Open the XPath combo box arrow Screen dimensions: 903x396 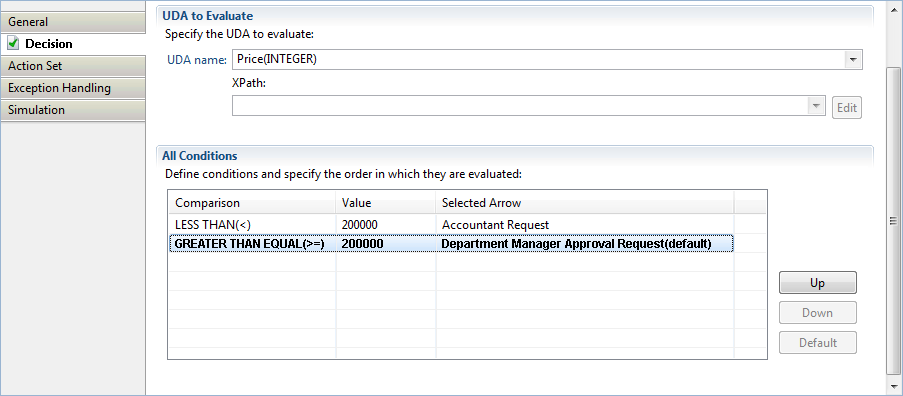point(816,106)
